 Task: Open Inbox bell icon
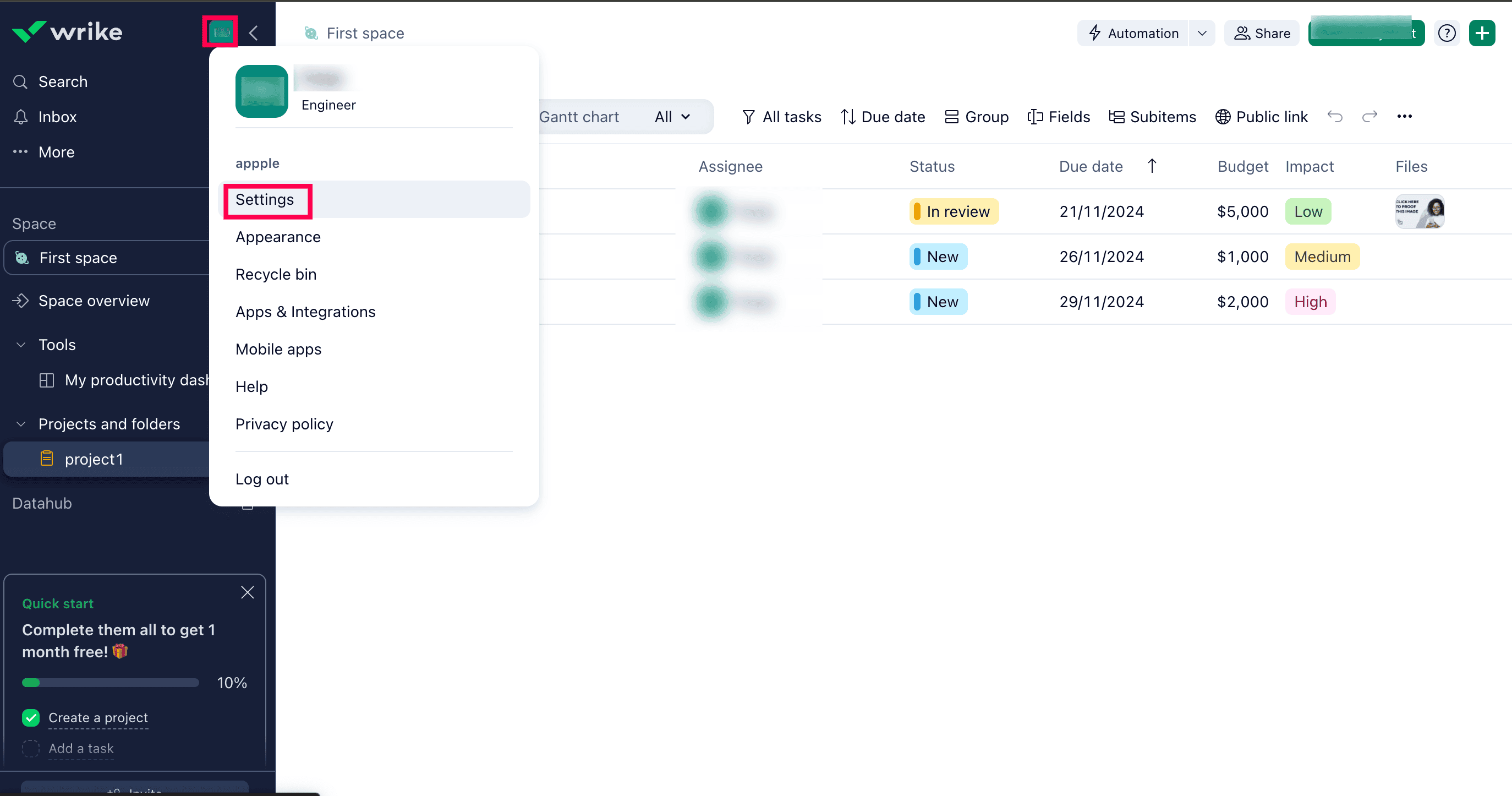coord(21,117)
